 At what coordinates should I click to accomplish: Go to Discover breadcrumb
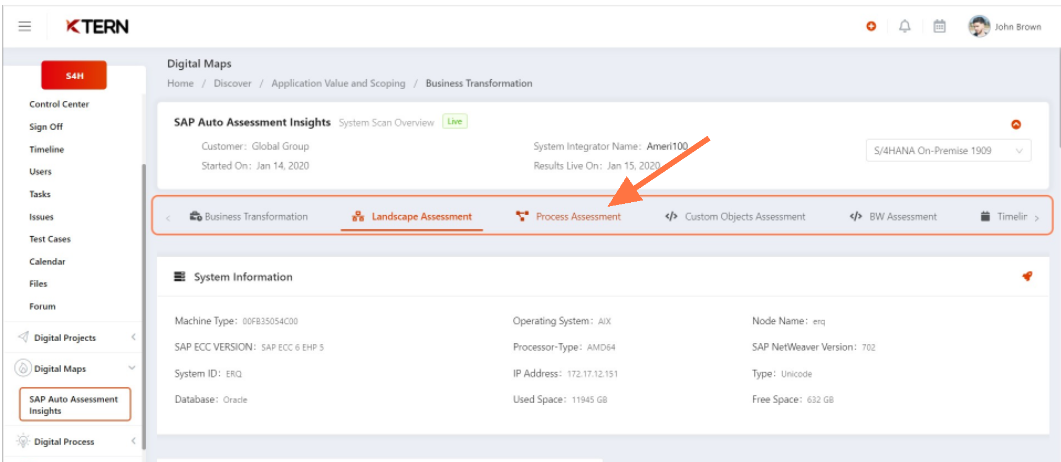[x=233, y=83]
